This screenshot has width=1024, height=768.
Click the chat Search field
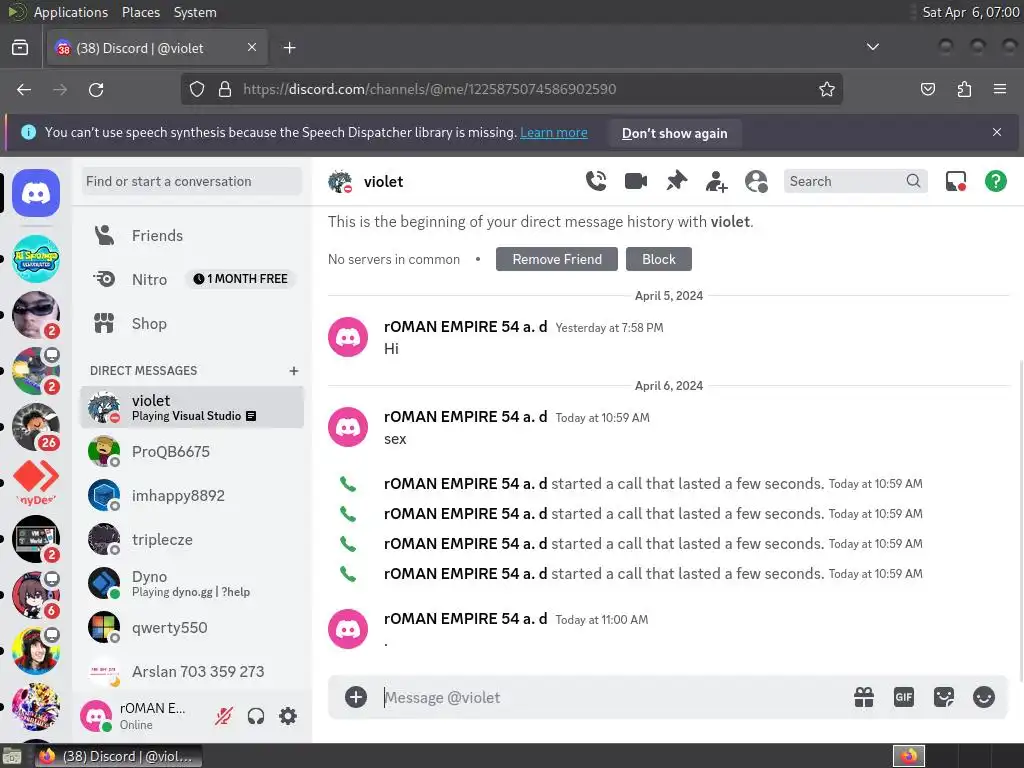click(x=855, y=181)
